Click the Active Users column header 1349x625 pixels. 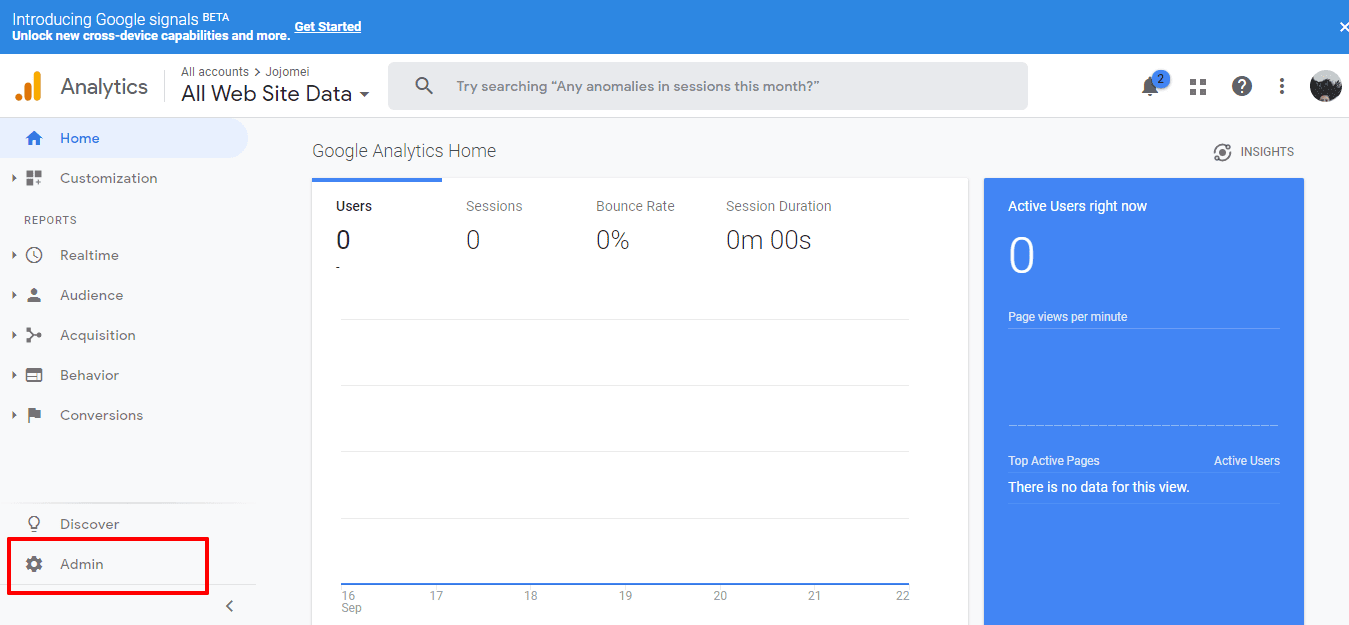tap(1246, 461)
